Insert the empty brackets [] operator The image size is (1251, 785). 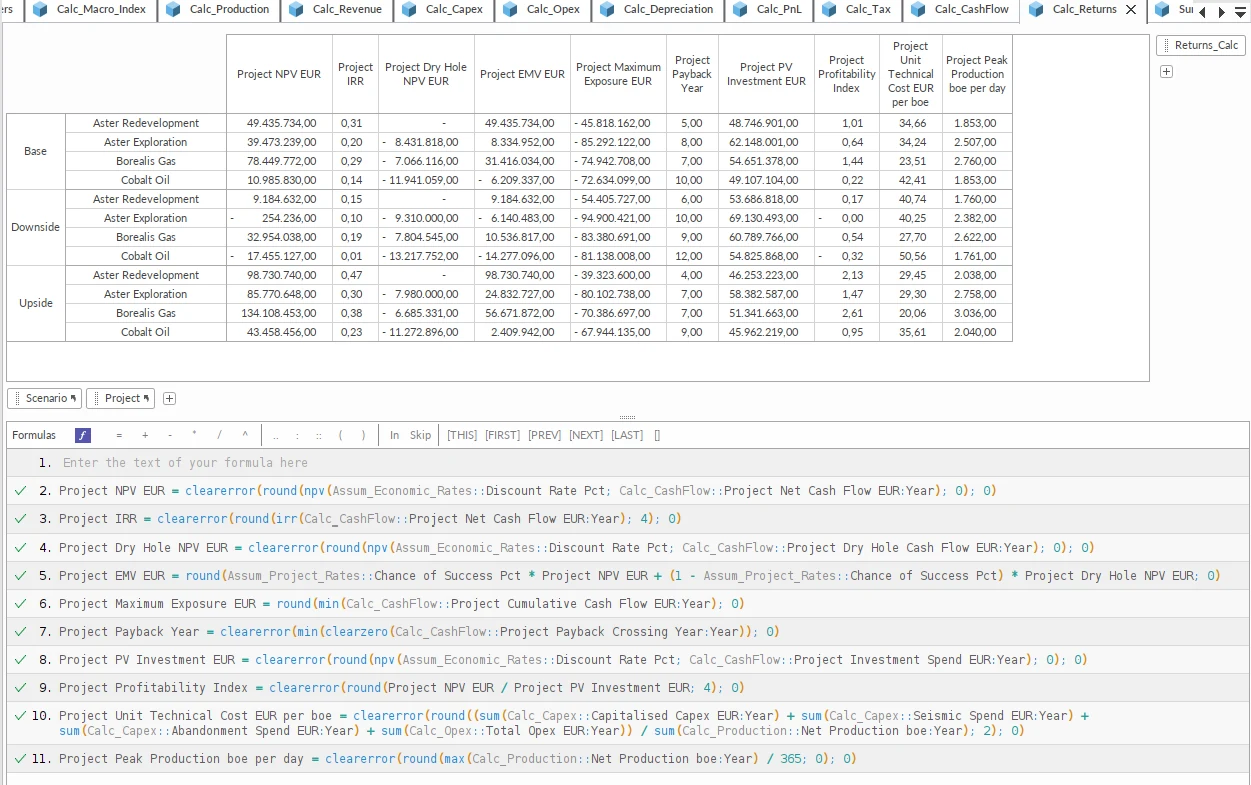(x=657, y=435)
